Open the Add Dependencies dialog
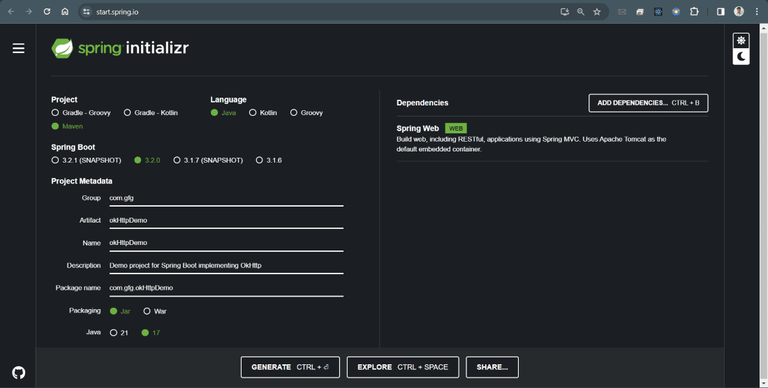The image size is (768, 388). [648, 103]
